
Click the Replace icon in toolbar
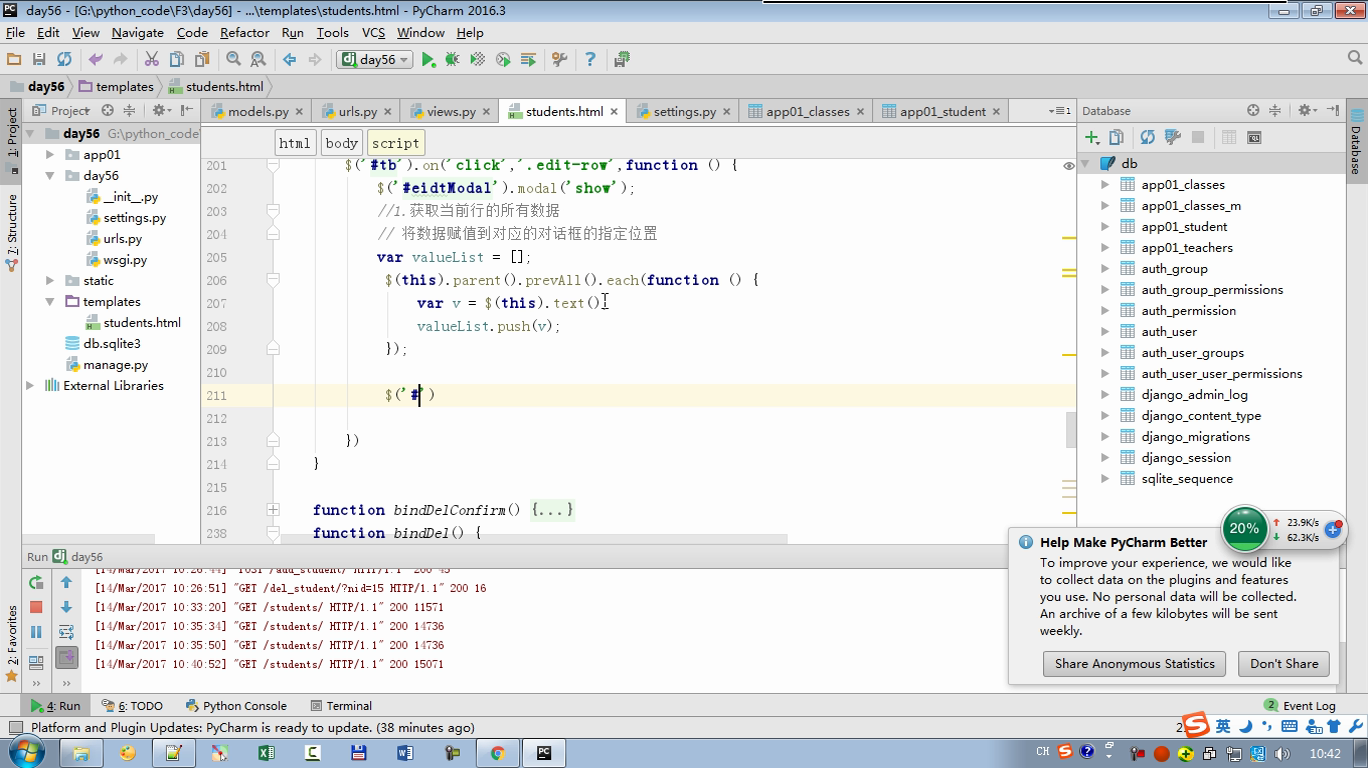point(258,60)
